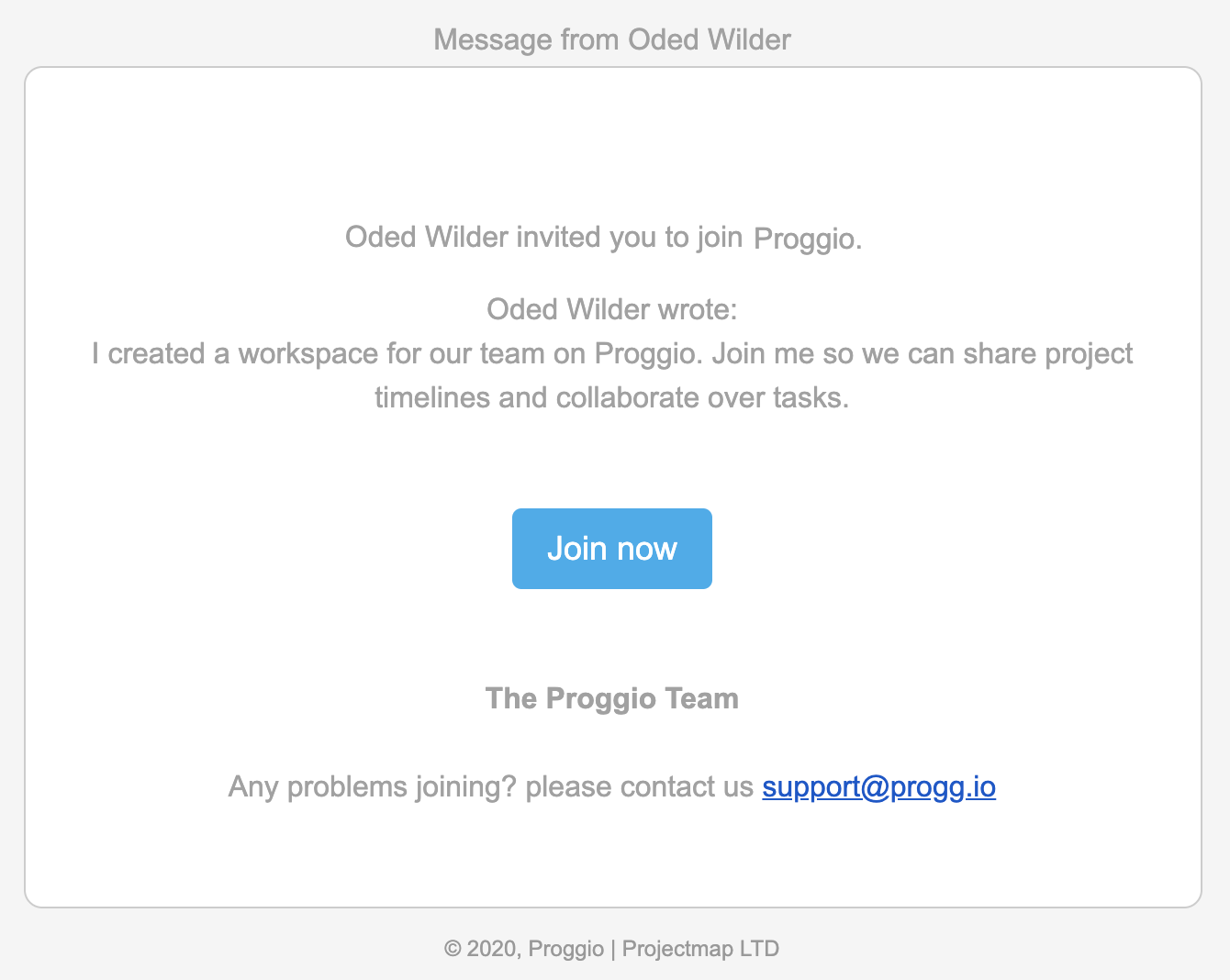Click the 'timelines and collaborate over tasks' line
The height and width of the screenshot is (980, 1230).
(612, 397)
